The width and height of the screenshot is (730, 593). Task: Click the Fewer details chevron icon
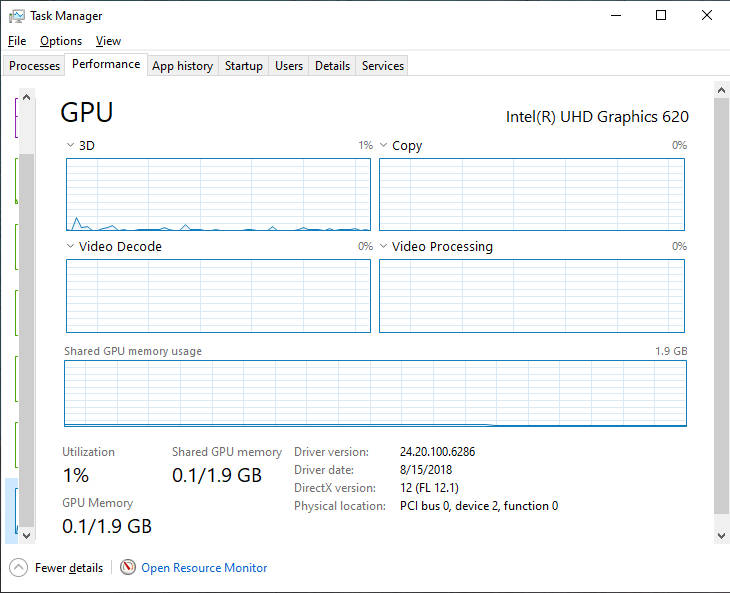click(18, 567)
